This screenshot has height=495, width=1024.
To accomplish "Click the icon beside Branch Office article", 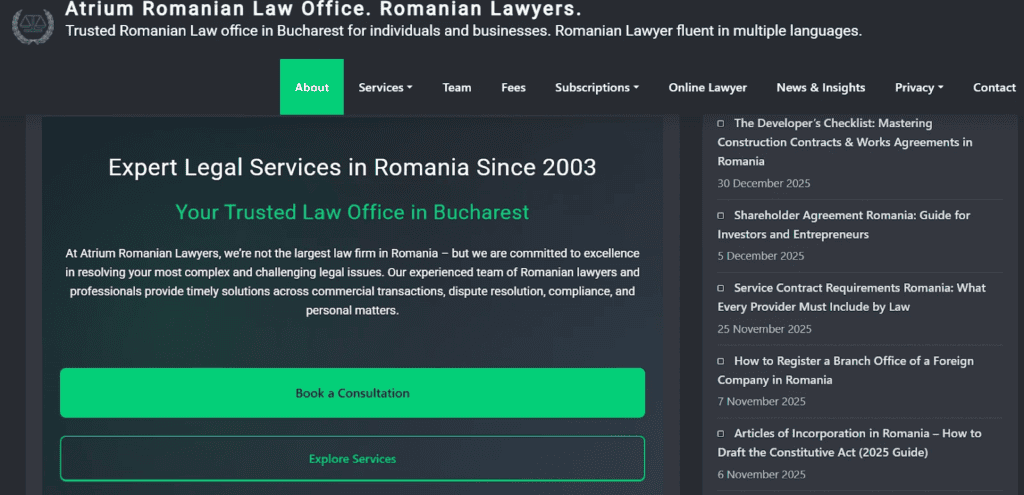I will click(x=721, y=361).
